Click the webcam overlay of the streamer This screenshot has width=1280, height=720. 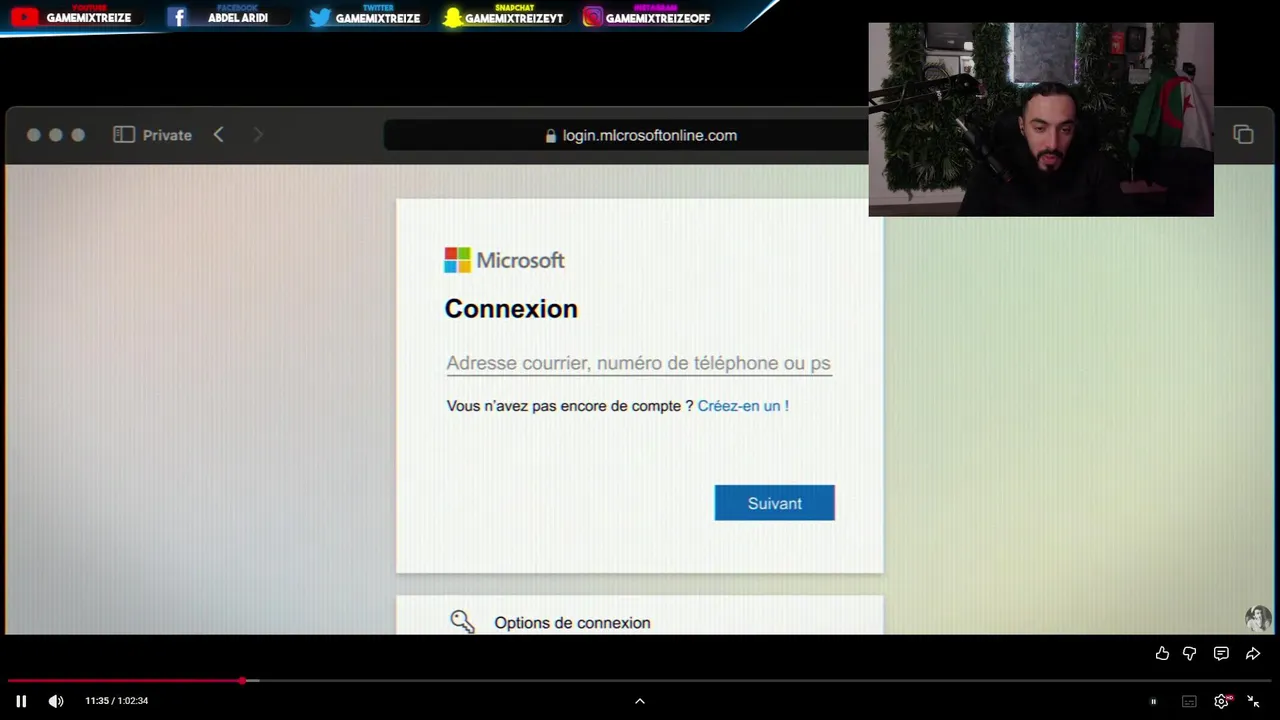[1041, 119]
